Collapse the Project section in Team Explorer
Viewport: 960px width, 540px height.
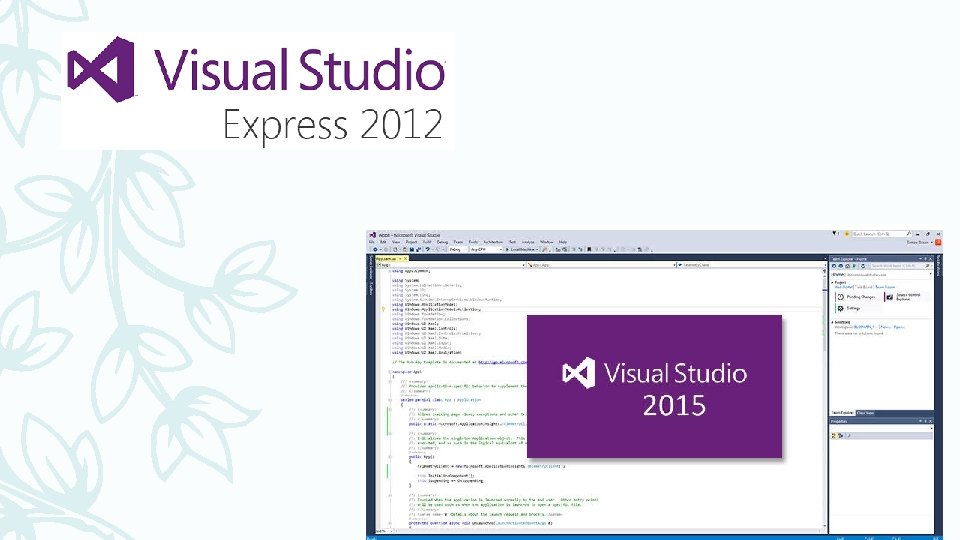(833, 282)
